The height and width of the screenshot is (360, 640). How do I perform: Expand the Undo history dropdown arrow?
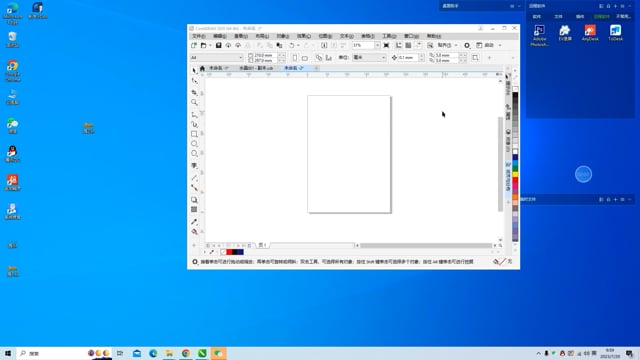pyautogui.click(x=298, y=45)
